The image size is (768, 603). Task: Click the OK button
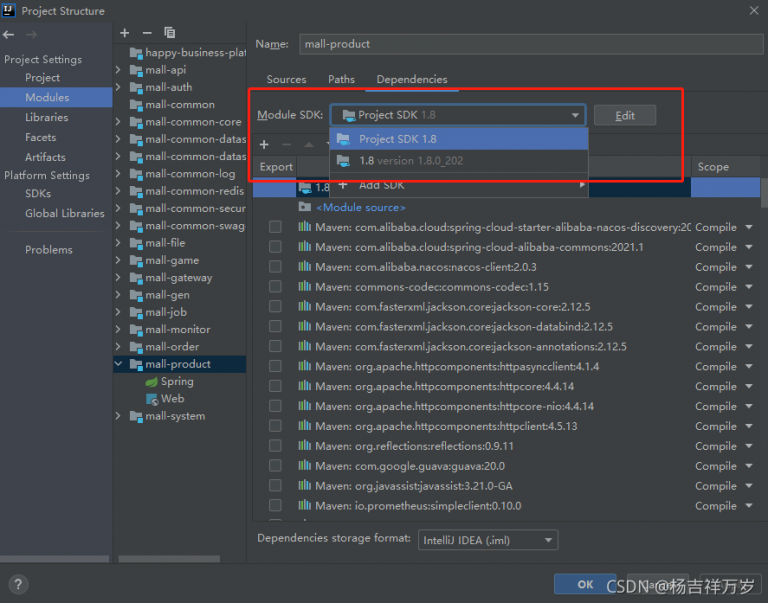pyautogui.click(x=585, y=584)
